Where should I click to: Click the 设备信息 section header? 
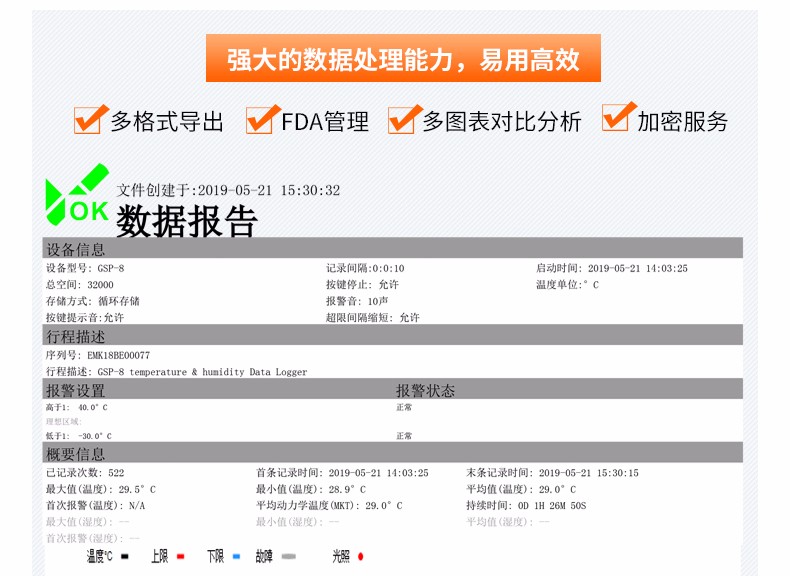tap(76, 249)
